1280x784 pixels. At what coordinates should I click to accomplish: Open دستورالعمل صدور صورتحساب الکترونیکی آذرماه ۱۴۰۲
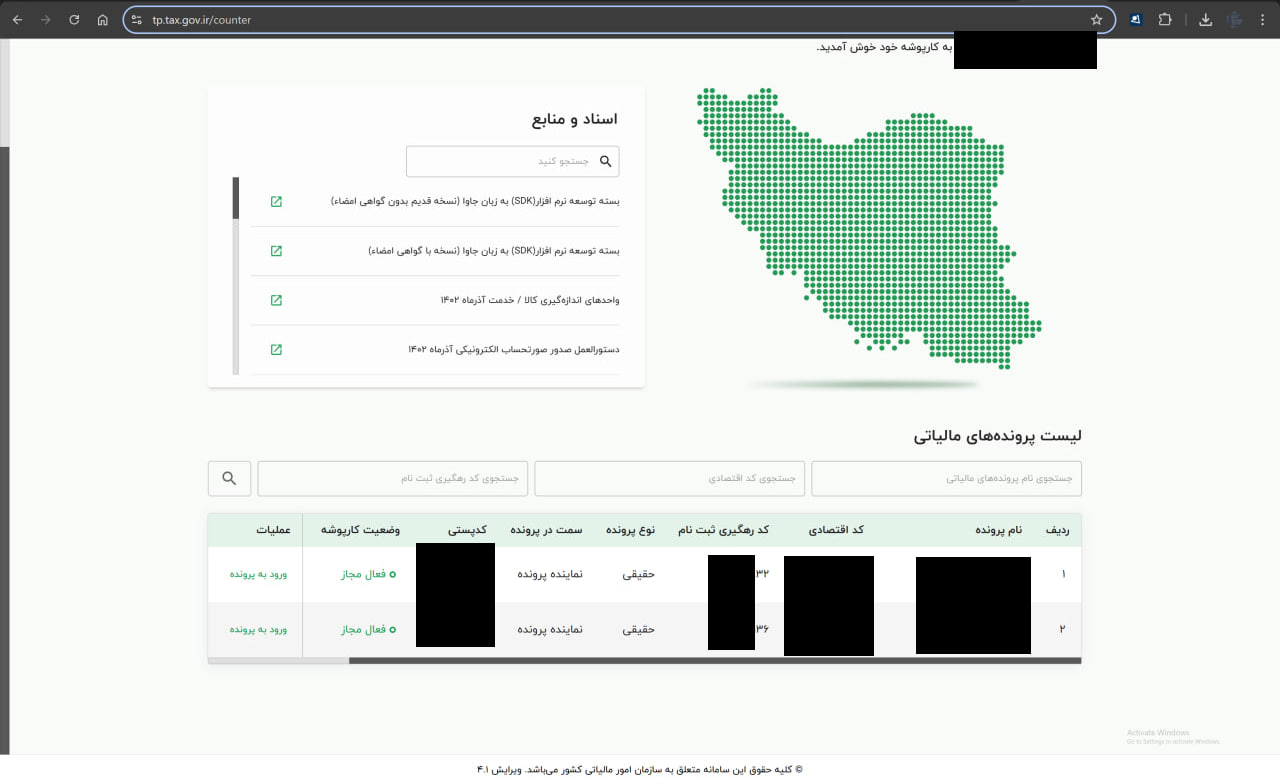pyautogui.click(x=514, y=349)
